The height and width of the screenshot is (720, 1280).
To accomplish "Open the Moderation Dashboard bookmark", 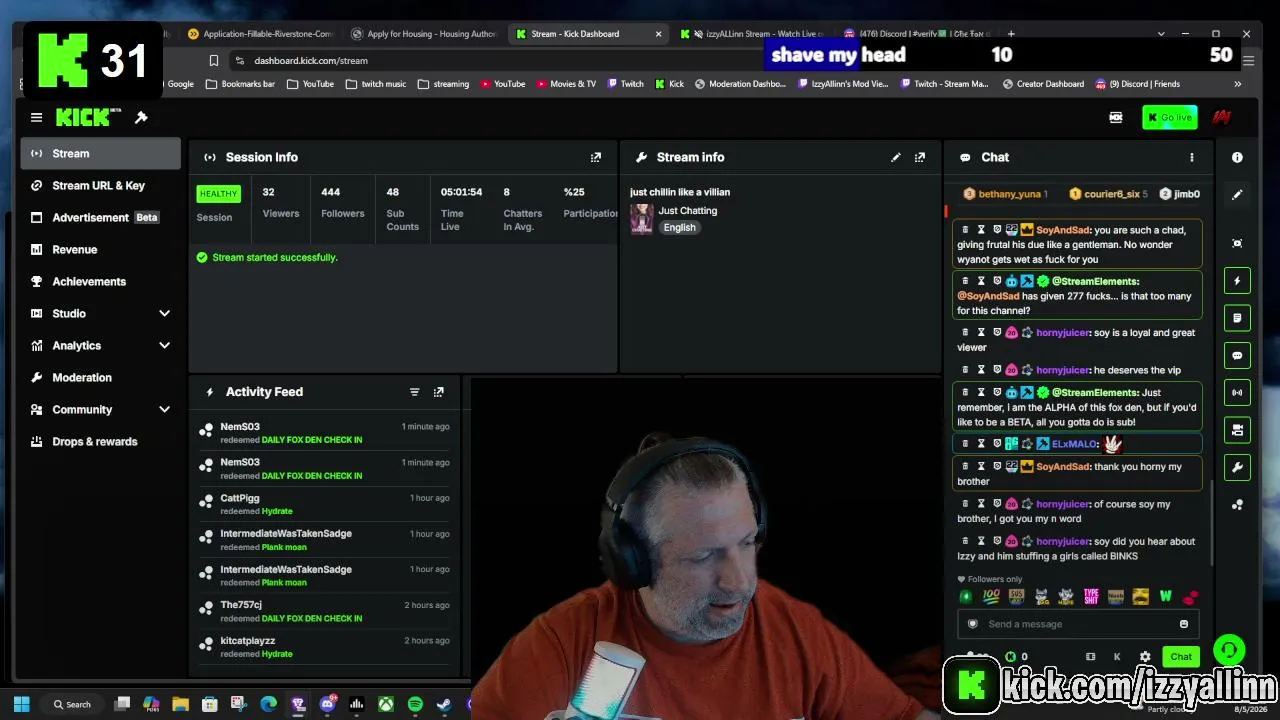I will click(x=740, y=84).
